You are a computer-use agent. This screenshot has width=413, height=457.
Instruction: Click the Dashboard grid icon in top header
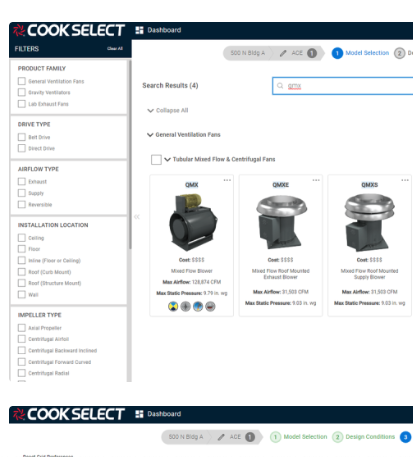[139, 30]
